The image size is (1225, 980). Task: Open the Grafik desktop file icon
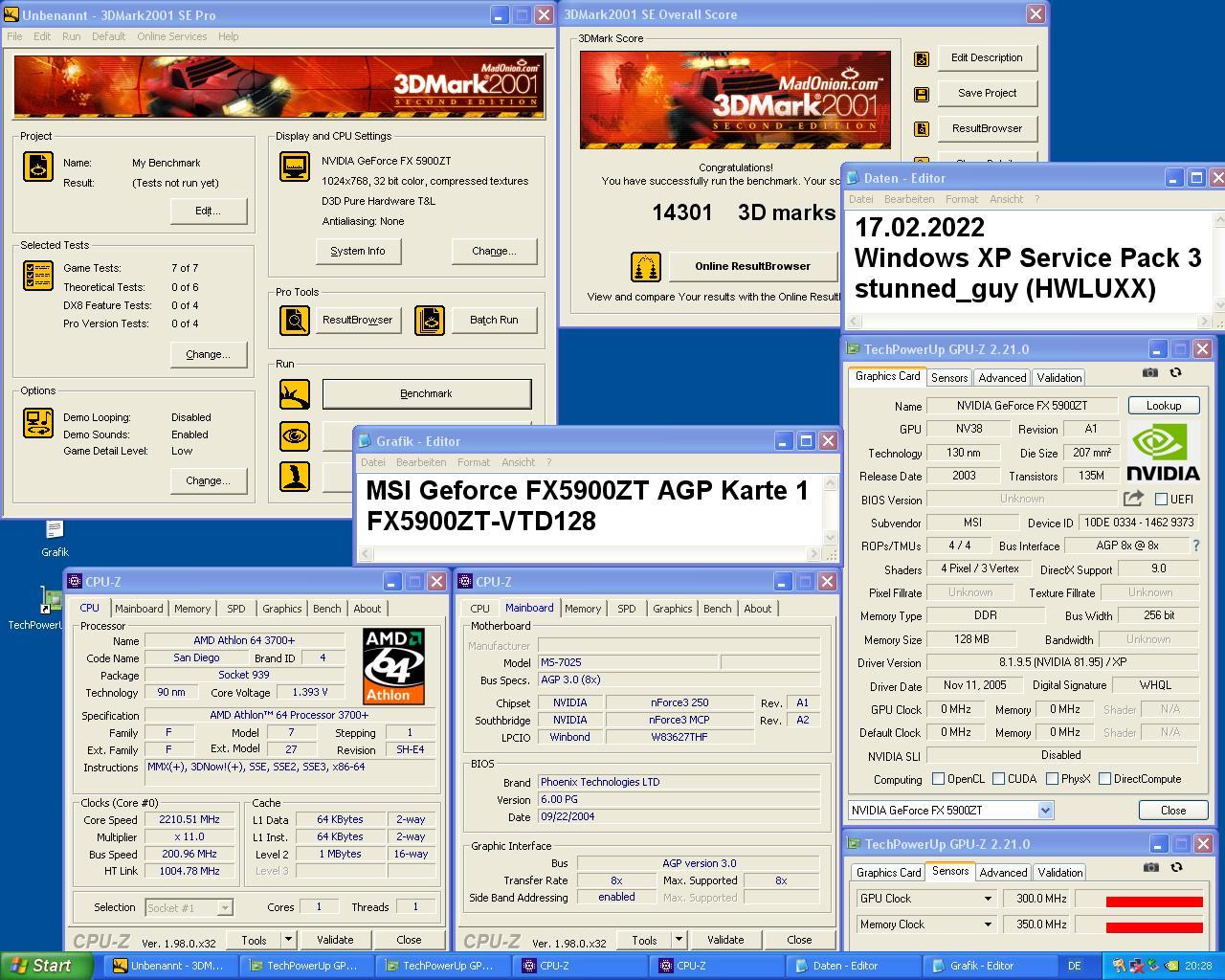pyautogui.click(x=55, y=529)
